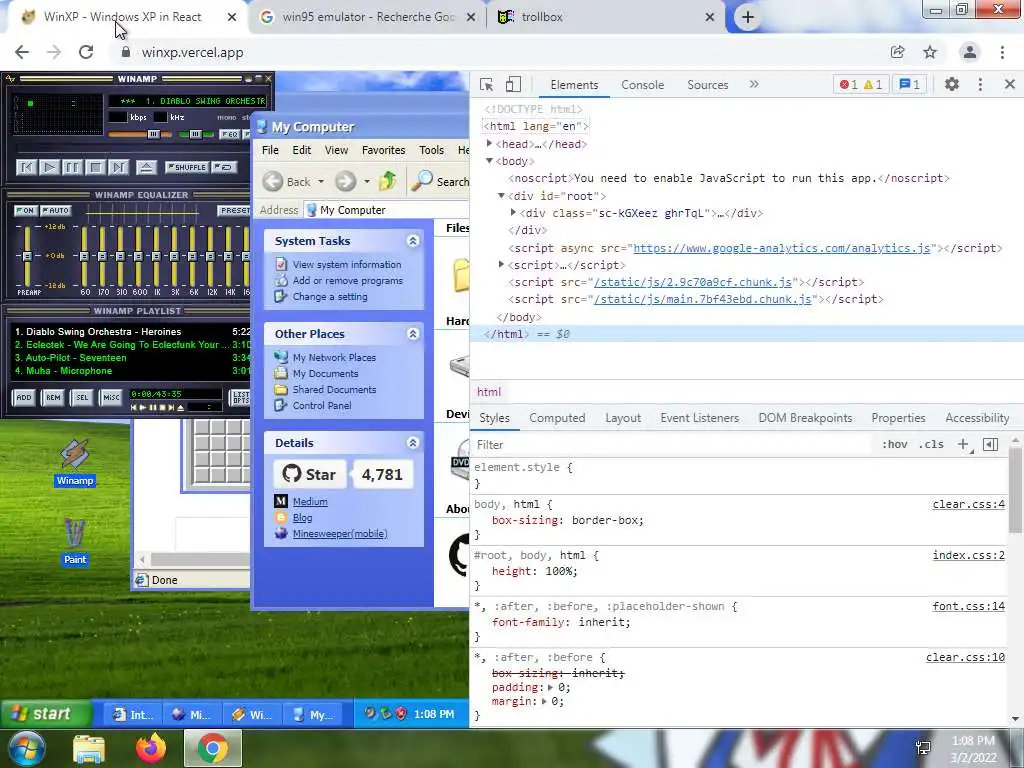Click the green Forward arrow in My Computer

[x=345, y=181]
